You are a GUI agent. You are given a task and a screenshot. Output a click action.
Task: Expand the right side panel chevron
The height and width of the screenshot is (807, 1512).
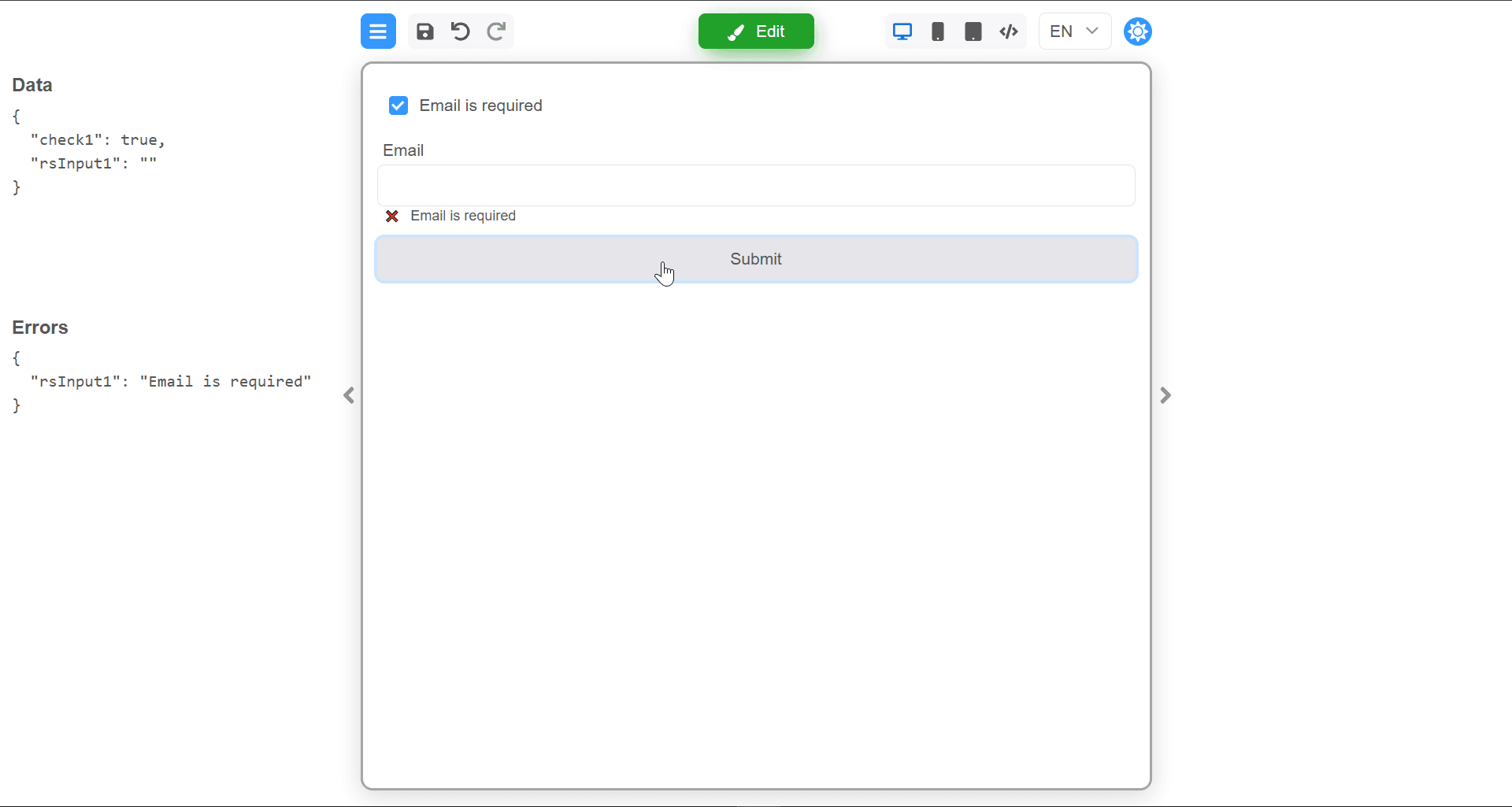click(x=1165, y=395)
